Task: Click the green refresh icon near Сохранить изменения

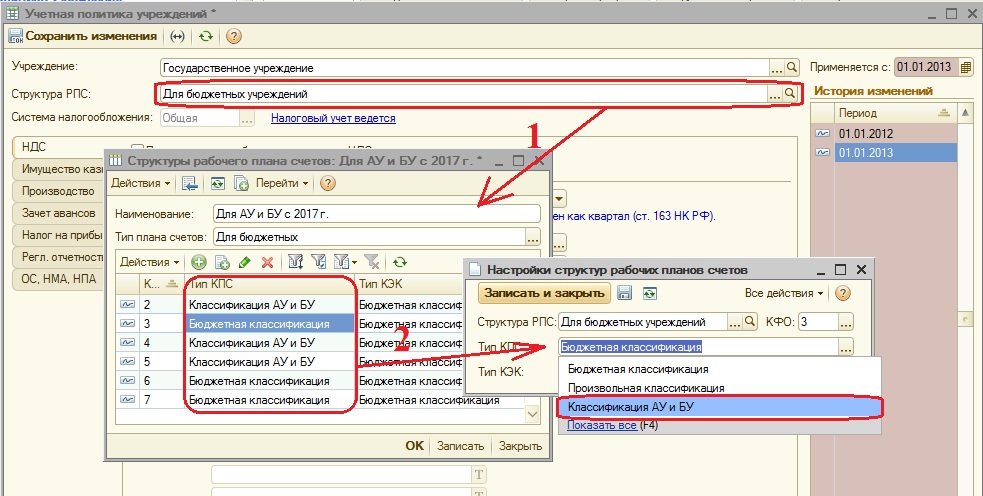Action: [206, 36]
